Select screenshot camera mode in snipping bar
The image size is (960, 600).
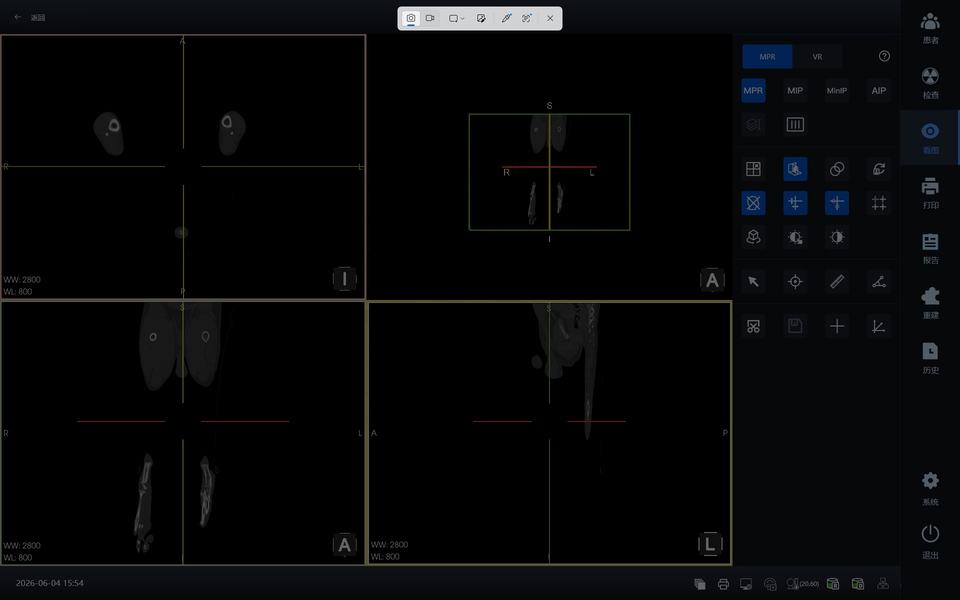pos(411,18)
